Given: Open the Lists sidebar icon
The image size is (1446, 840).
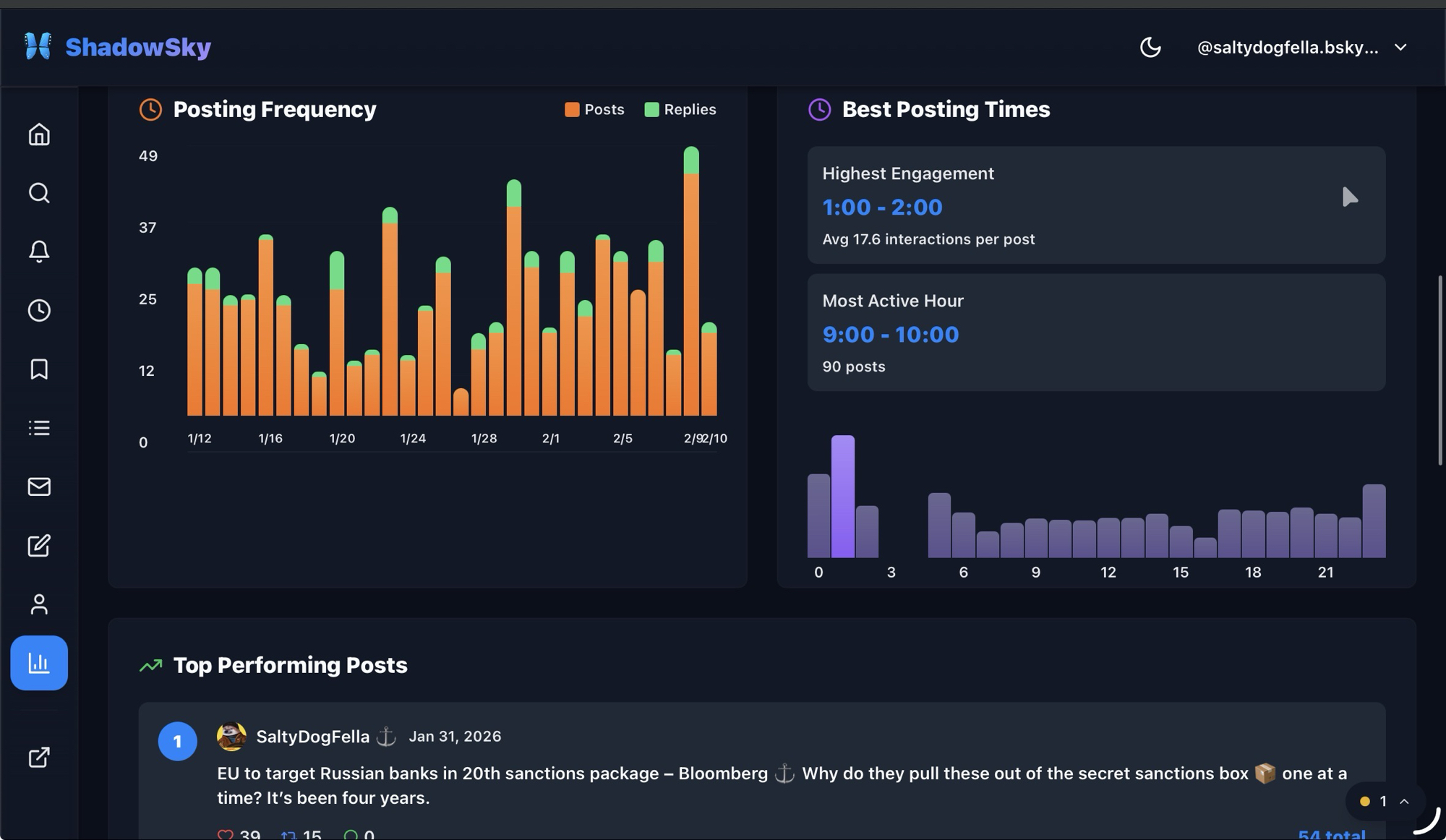Looking at the screenshot, I should [39, 428].
